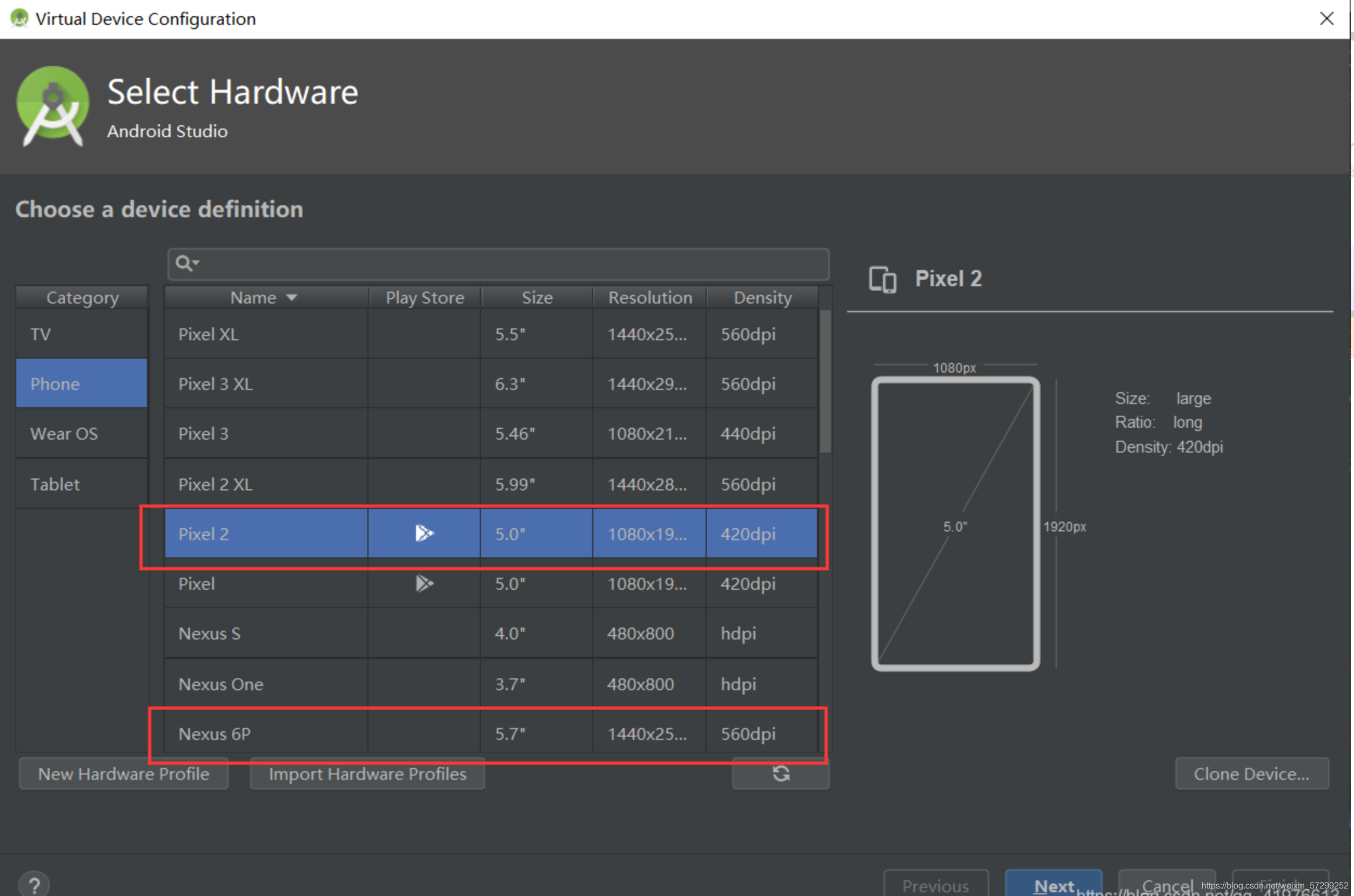Screen dimensions: 1354x896
Task: Click the 4.0" size cell
Action: point(537,633)
